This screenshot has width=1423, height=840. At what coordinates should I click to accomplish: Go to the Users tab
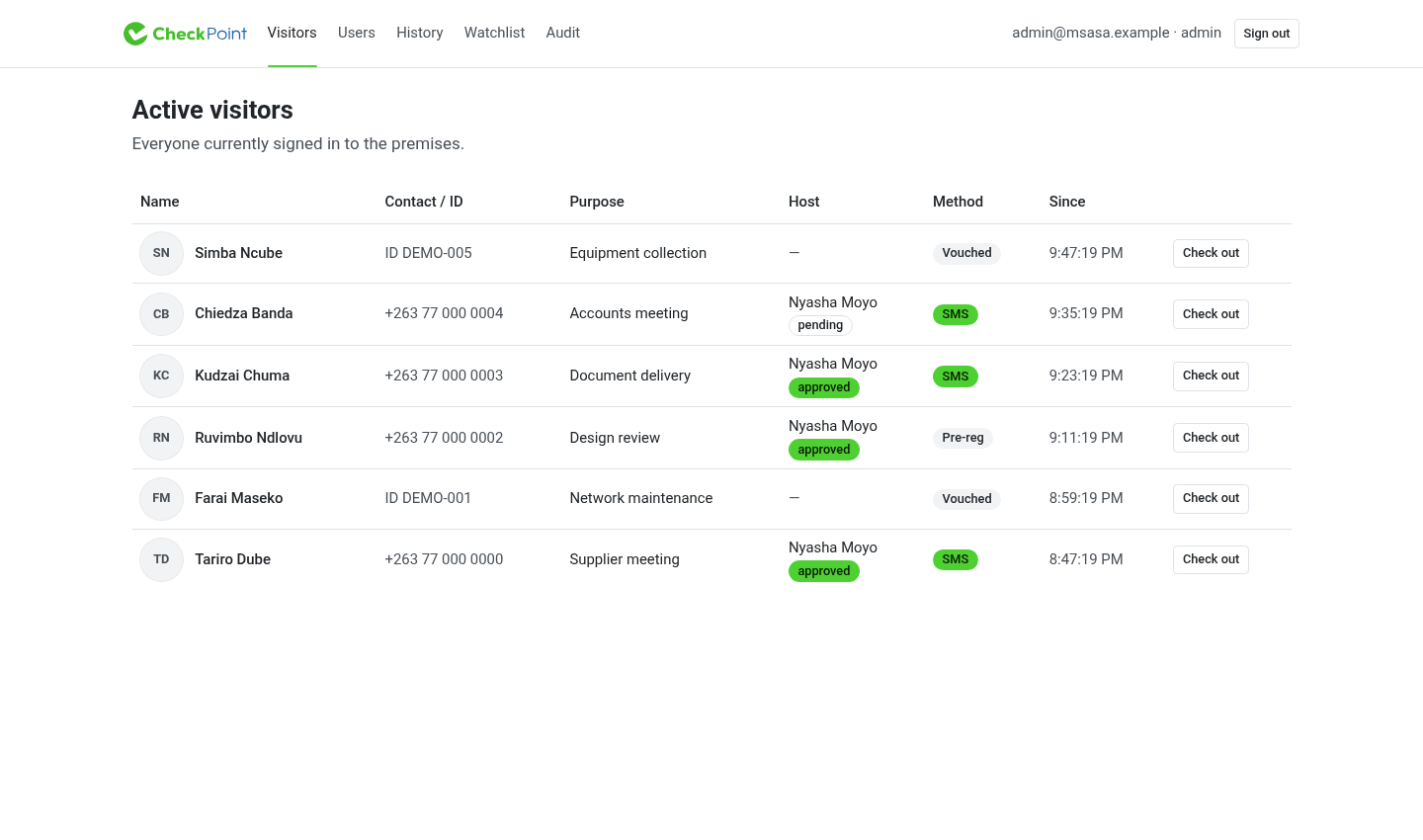point(357,33)
